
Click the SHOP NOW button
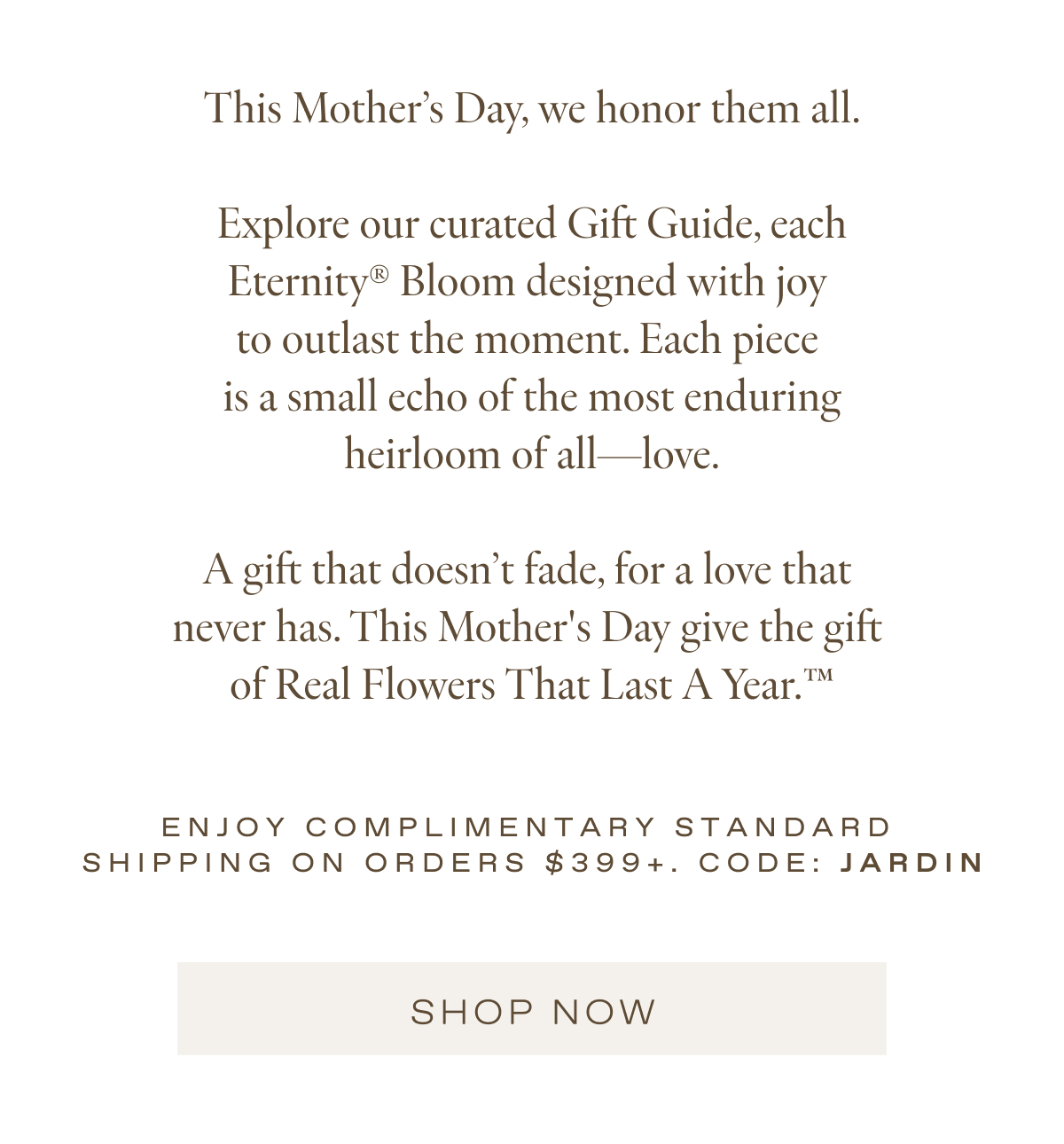pos(532,1010)
